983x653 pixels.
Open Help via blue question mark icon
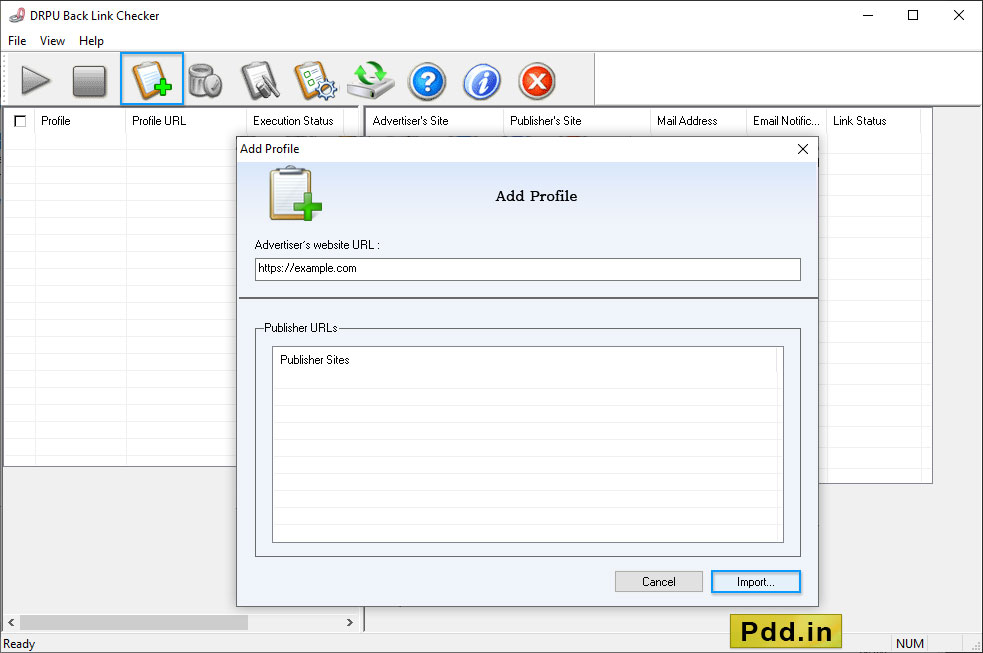pyautogui.click(x=427, y=81)
